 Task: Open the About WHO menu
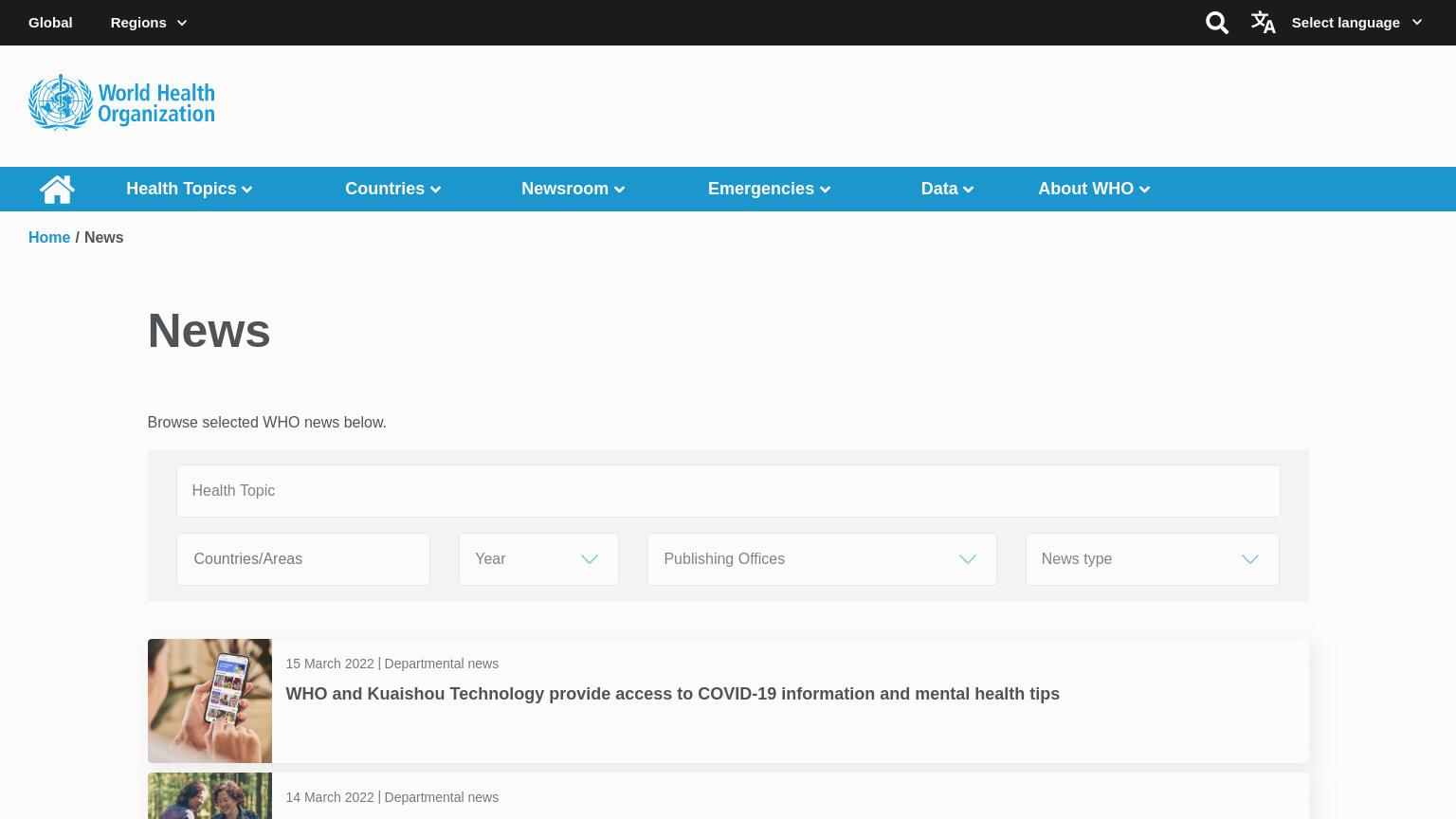tap(1094, 189)
